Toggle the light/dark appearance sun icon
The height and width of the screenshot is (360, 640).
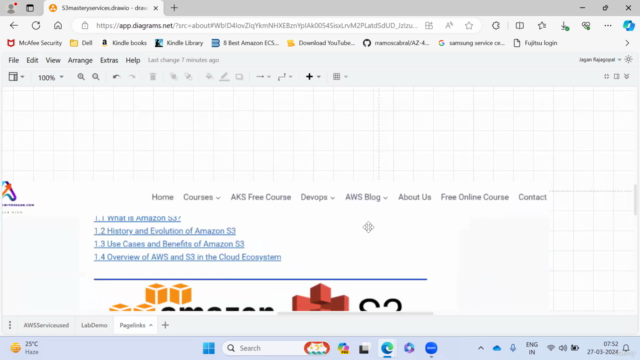629,60
